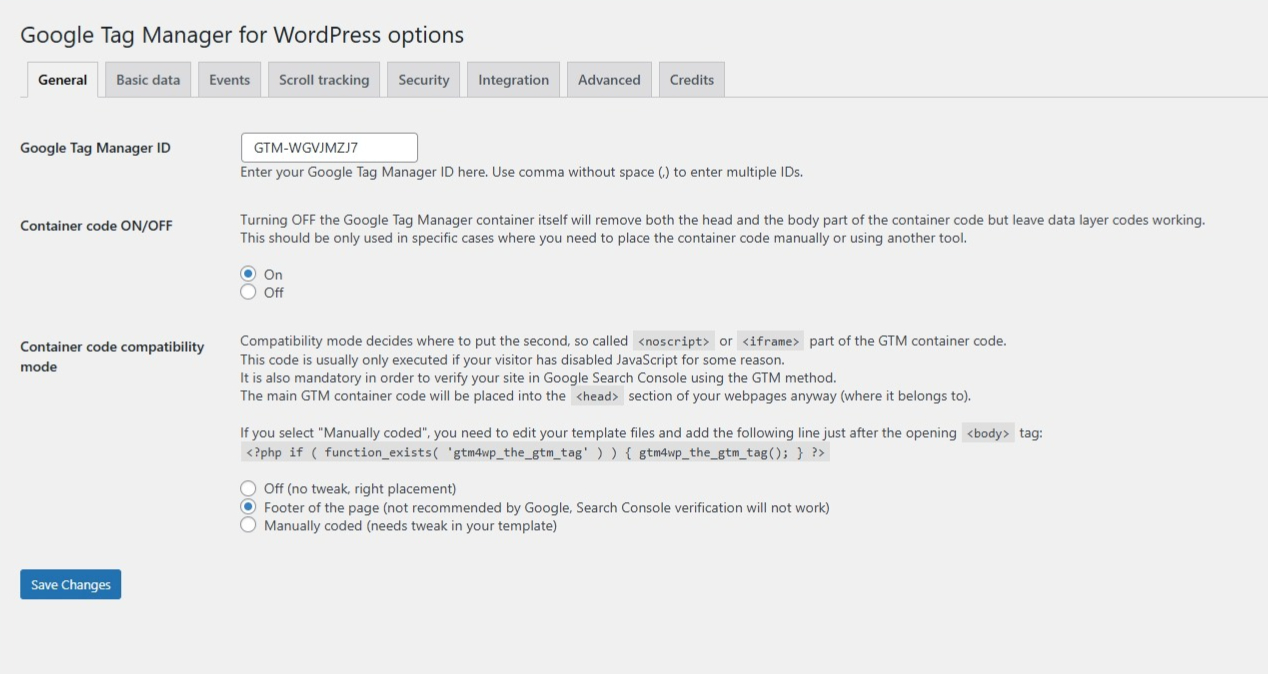Click the Container code ON/OFF label

click(96, 226)
